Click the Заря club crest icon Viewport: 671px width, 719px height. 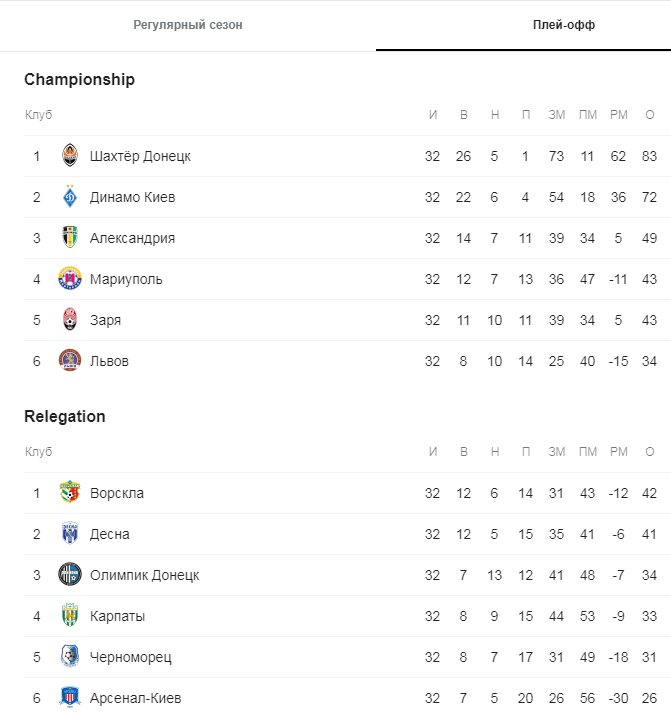pyautogui.click(x=70, y=320)
